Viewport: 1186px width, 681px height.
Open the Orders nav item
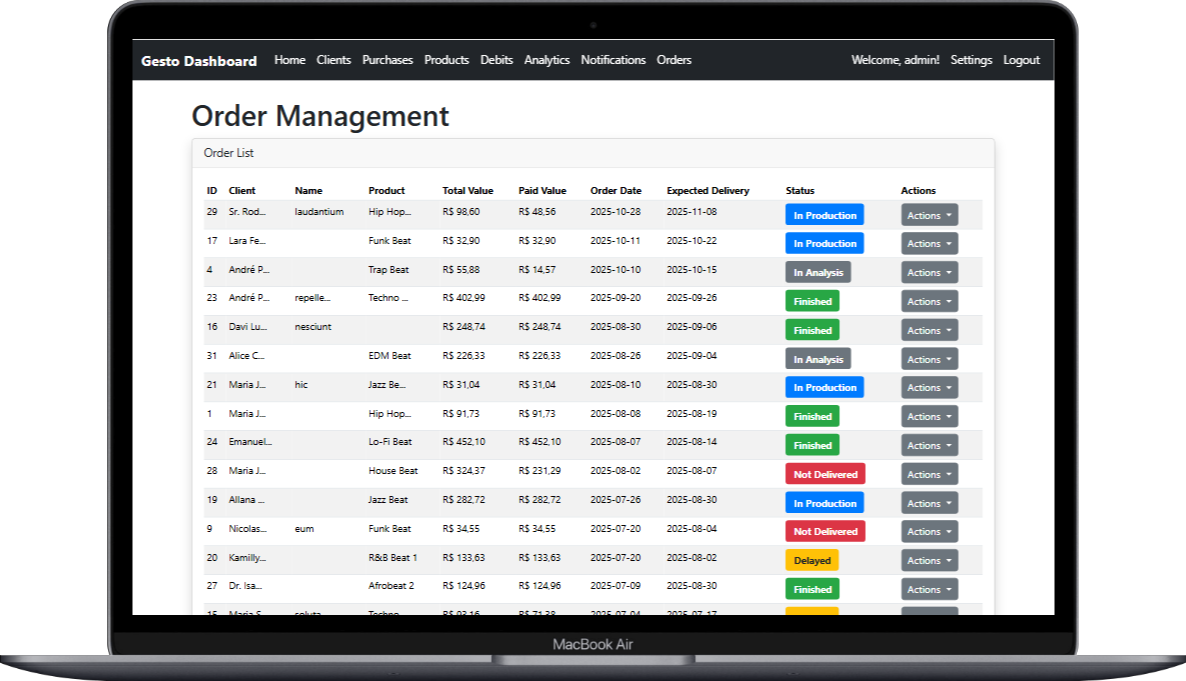pyautogui.click(x=674, y=60)
